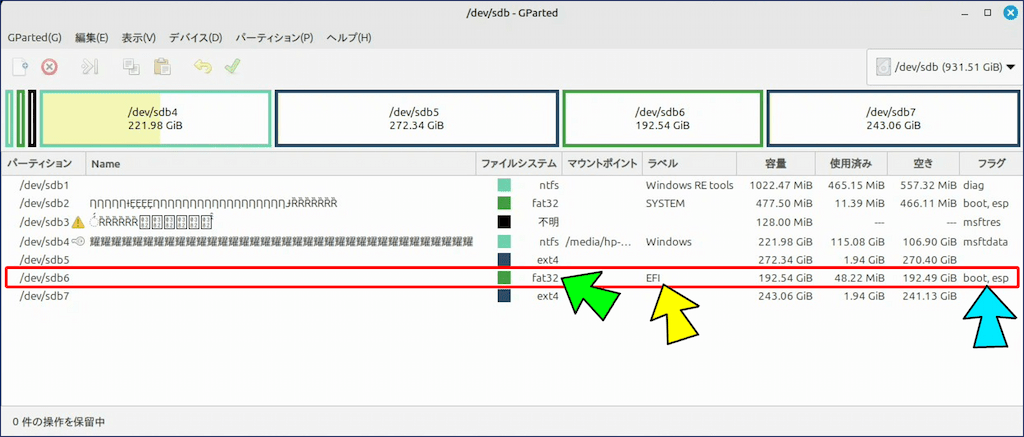Open the /dev/sdb device selector dropdown

(938, 67)
